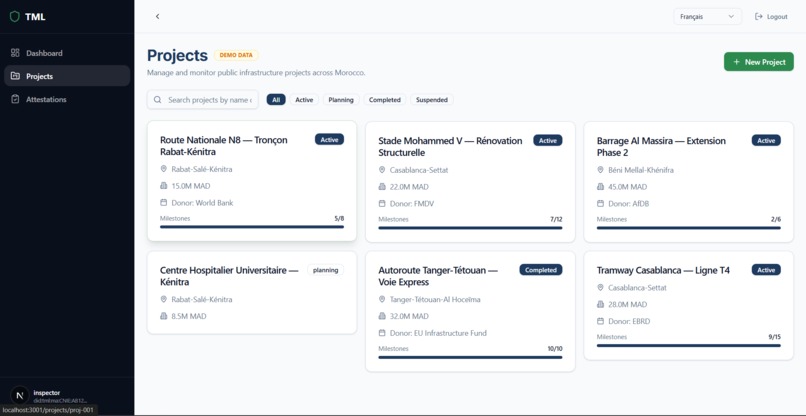Open the Français language dropdown

click(707, 16)
